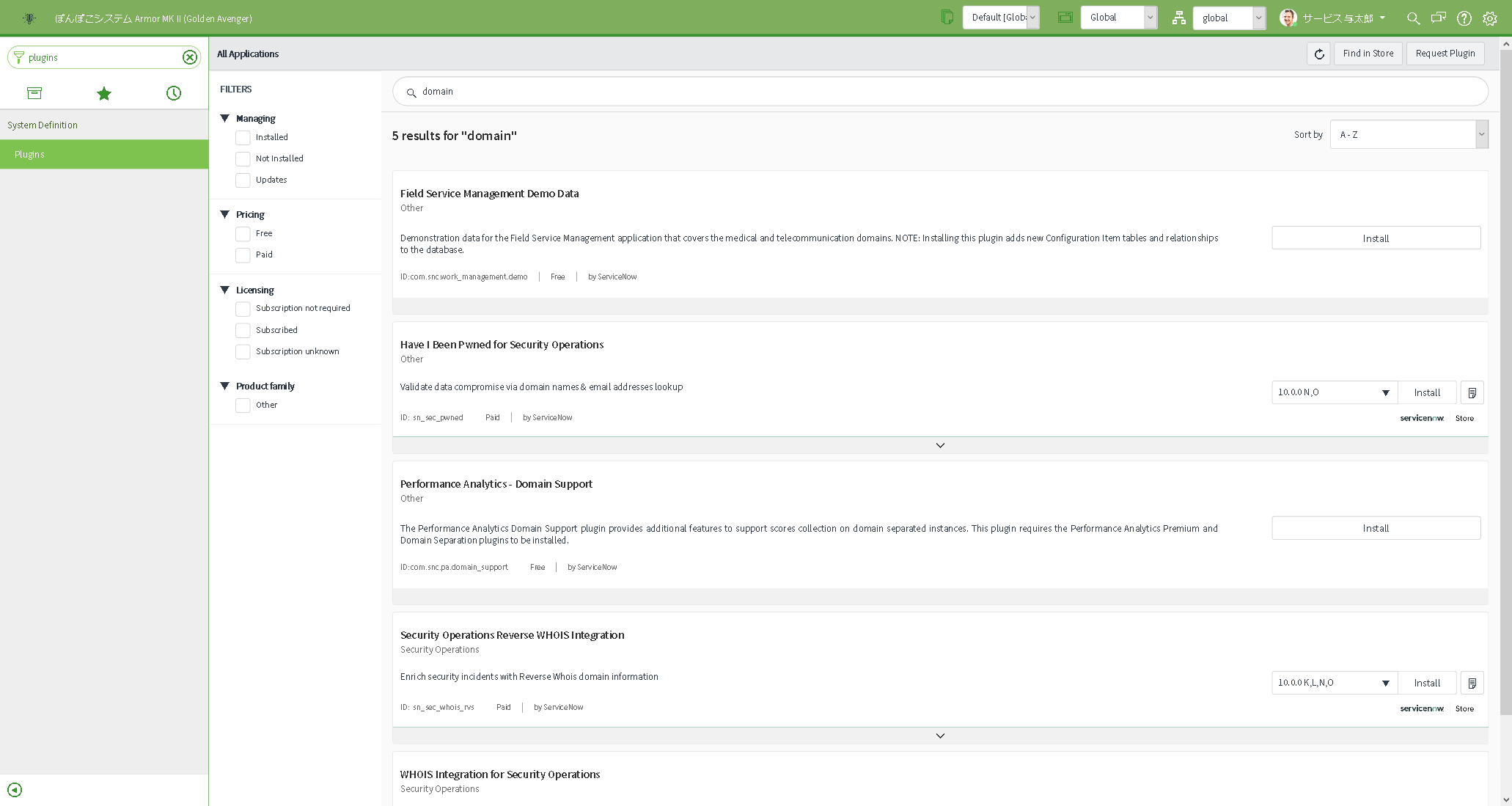
Task: Refresh the plugin list with the reload icon
Action: [1318, 53]
